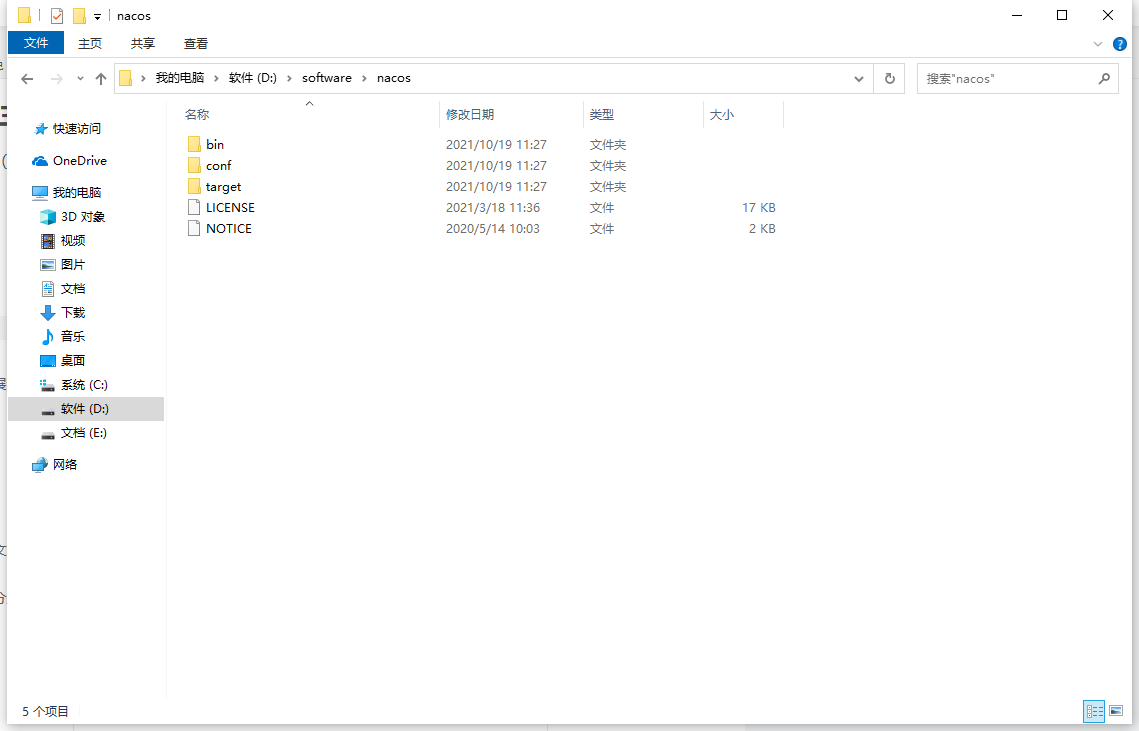Expand chevron after 我的电脑 in address bar
Viewport: 1139px width, 731px height.
point(216,78)
